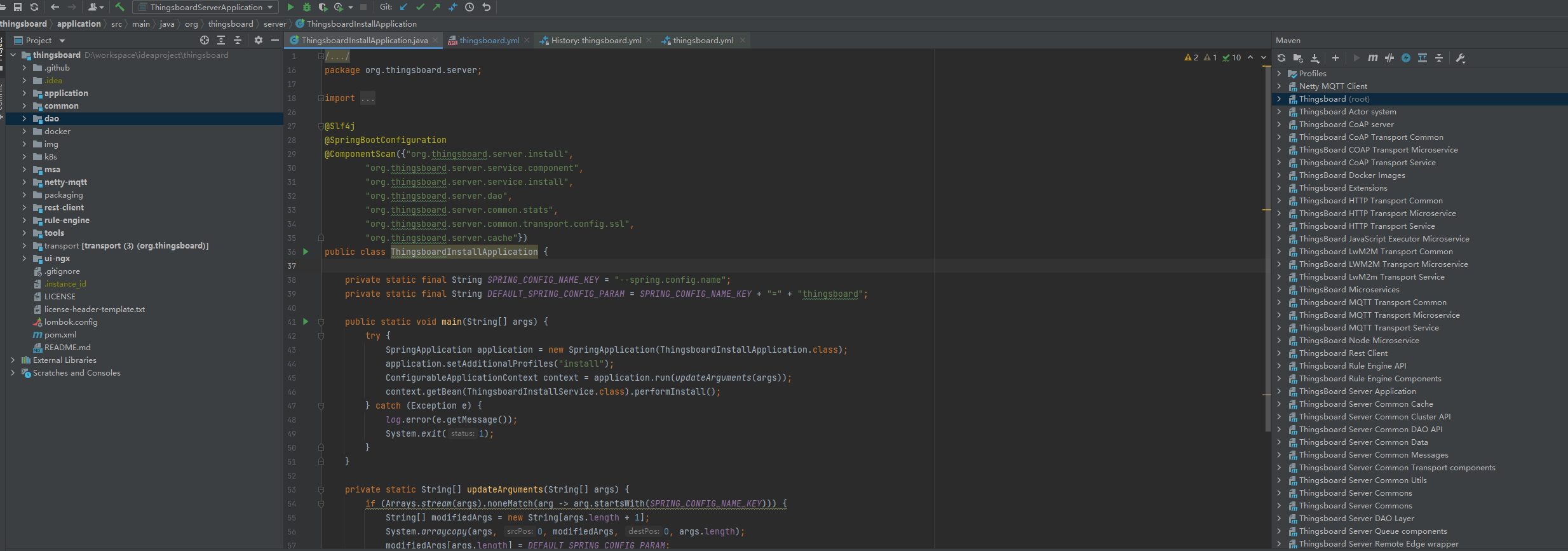This screenshot has height=551, width=1568.
Task: Expand the External Libraries node
Action: point(13,360)
